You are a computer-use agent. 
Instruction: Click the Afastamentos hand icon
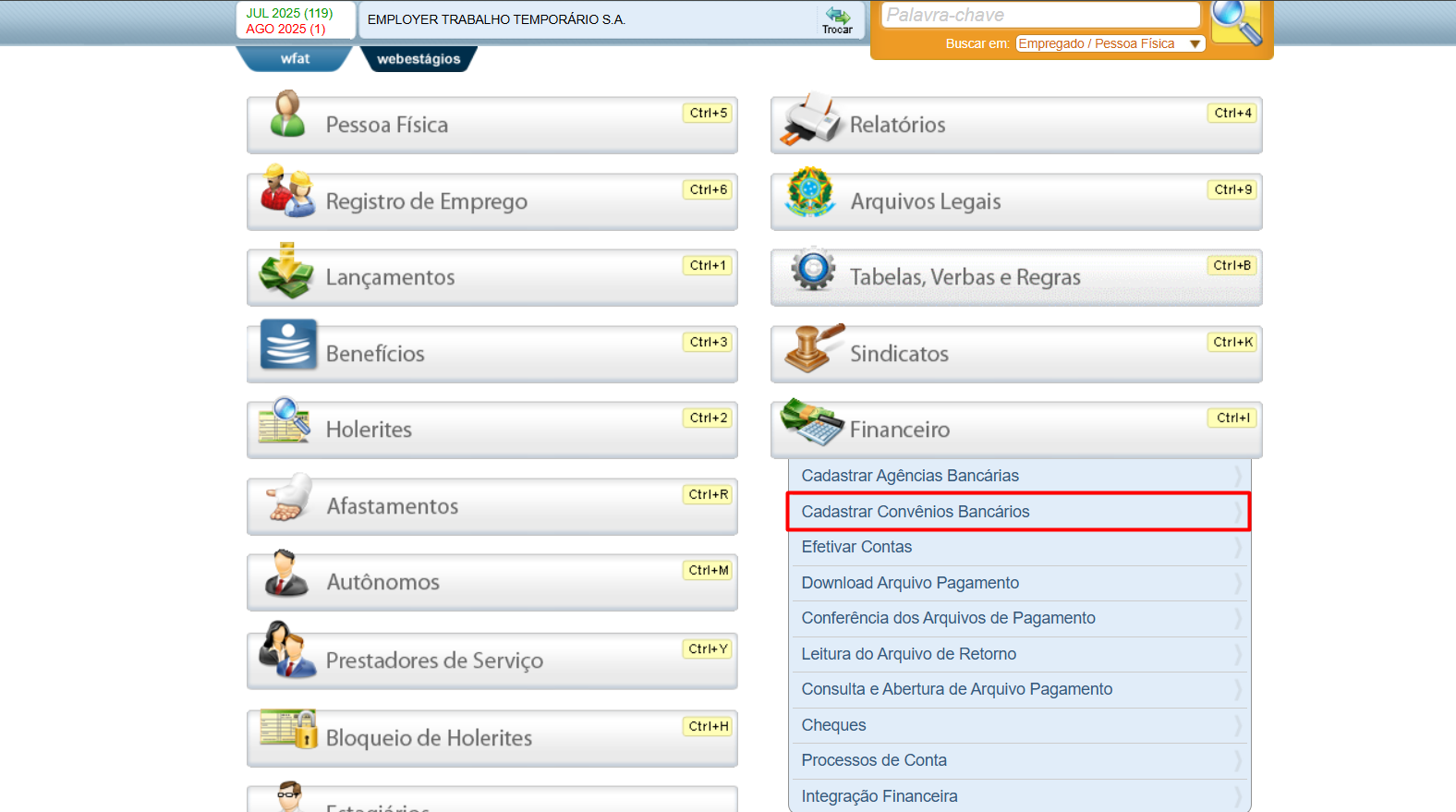coord(289,498)
